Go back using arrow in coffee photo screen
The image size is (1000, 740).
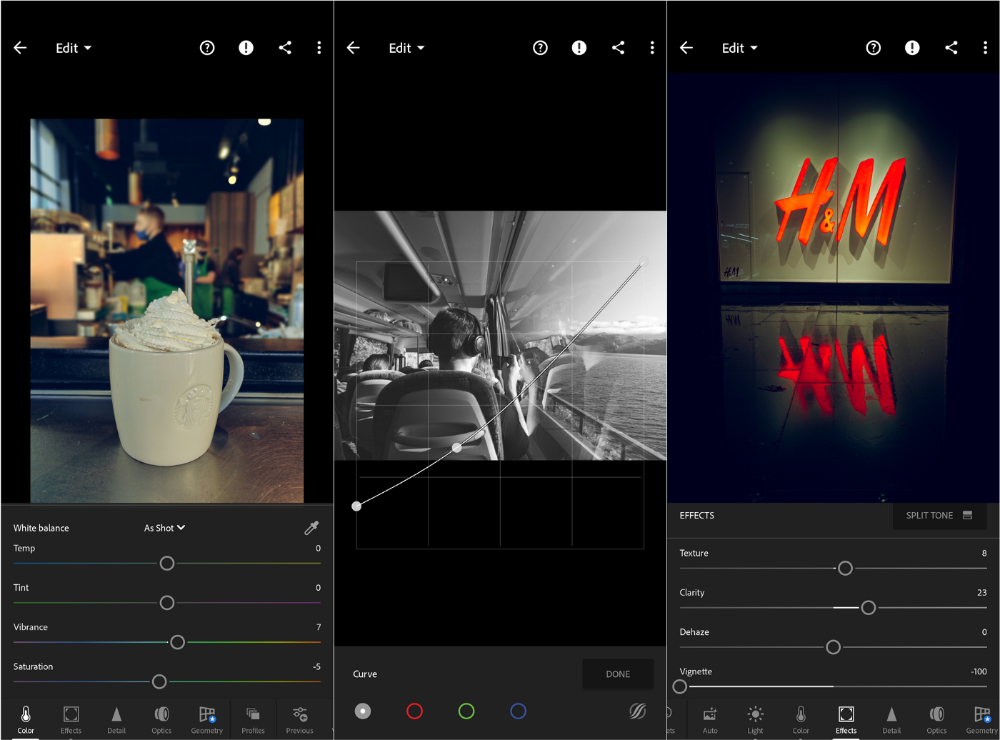coord(20,48)
